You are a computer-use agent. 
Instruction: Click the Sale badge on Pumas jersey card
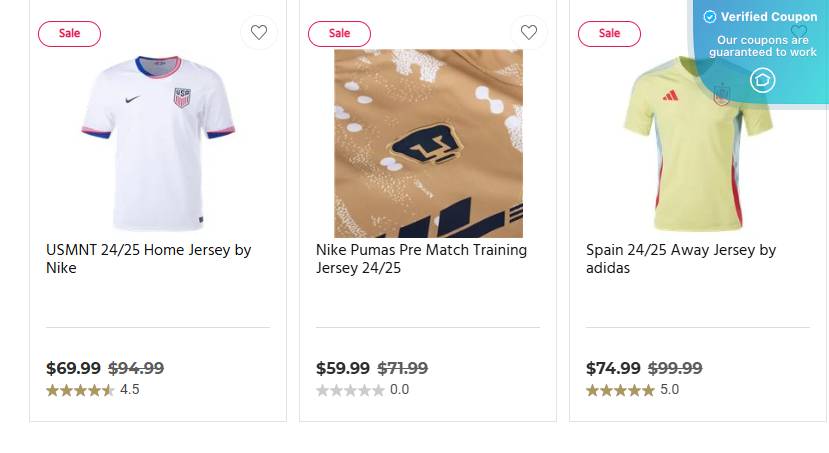tap(339, 33)
